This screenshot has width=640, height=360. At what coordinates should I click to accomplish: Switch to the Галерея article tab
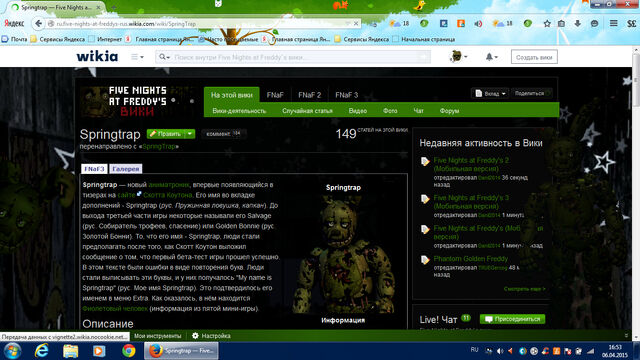126,169
